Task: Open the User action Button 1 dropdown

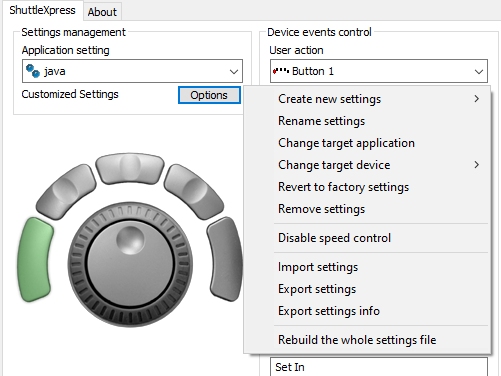Action: point(379,71)
